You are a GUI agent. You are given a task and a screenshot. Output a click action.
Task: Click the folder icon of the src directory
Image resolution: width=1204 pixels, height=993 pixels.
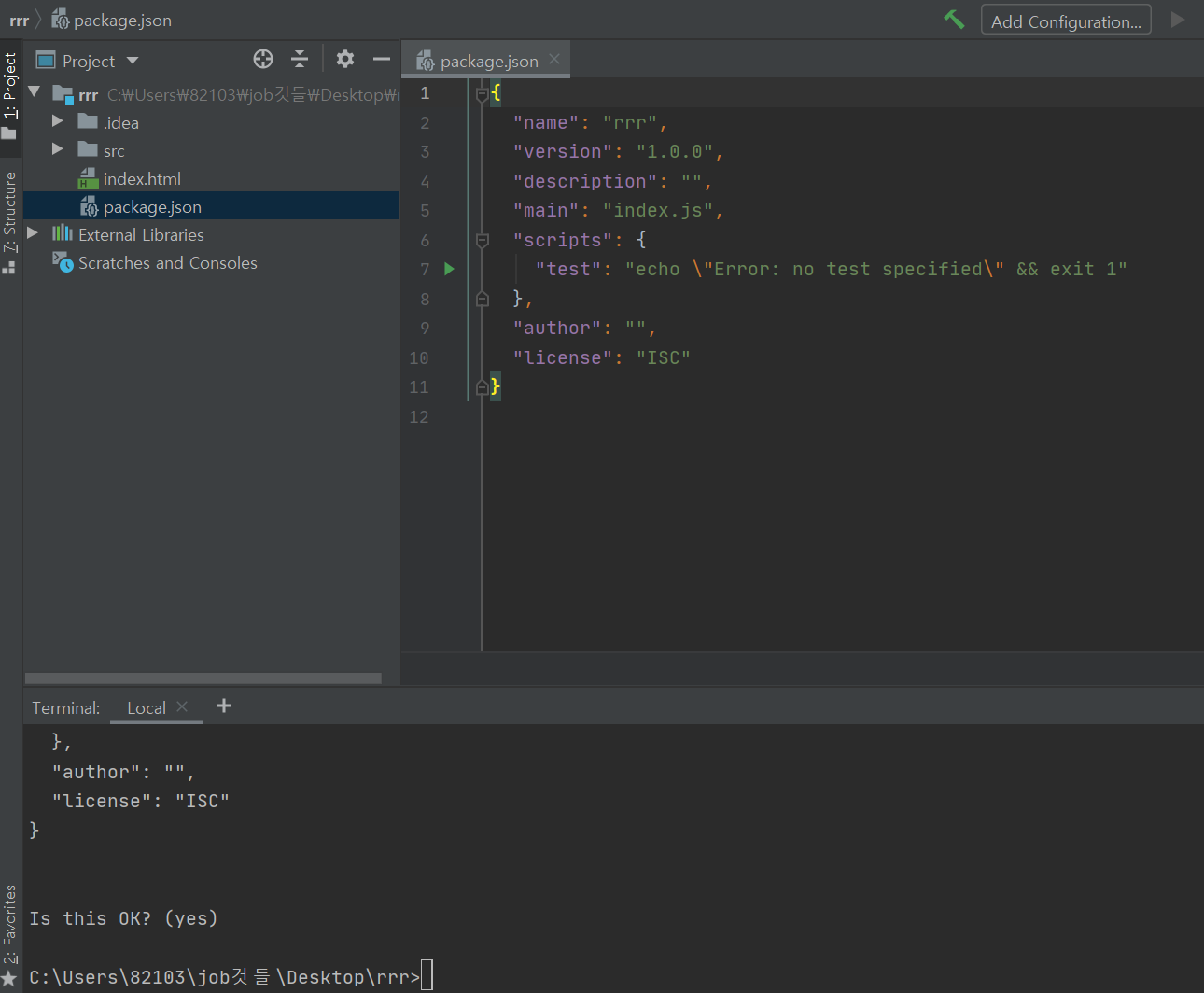[x=88, y=149]
